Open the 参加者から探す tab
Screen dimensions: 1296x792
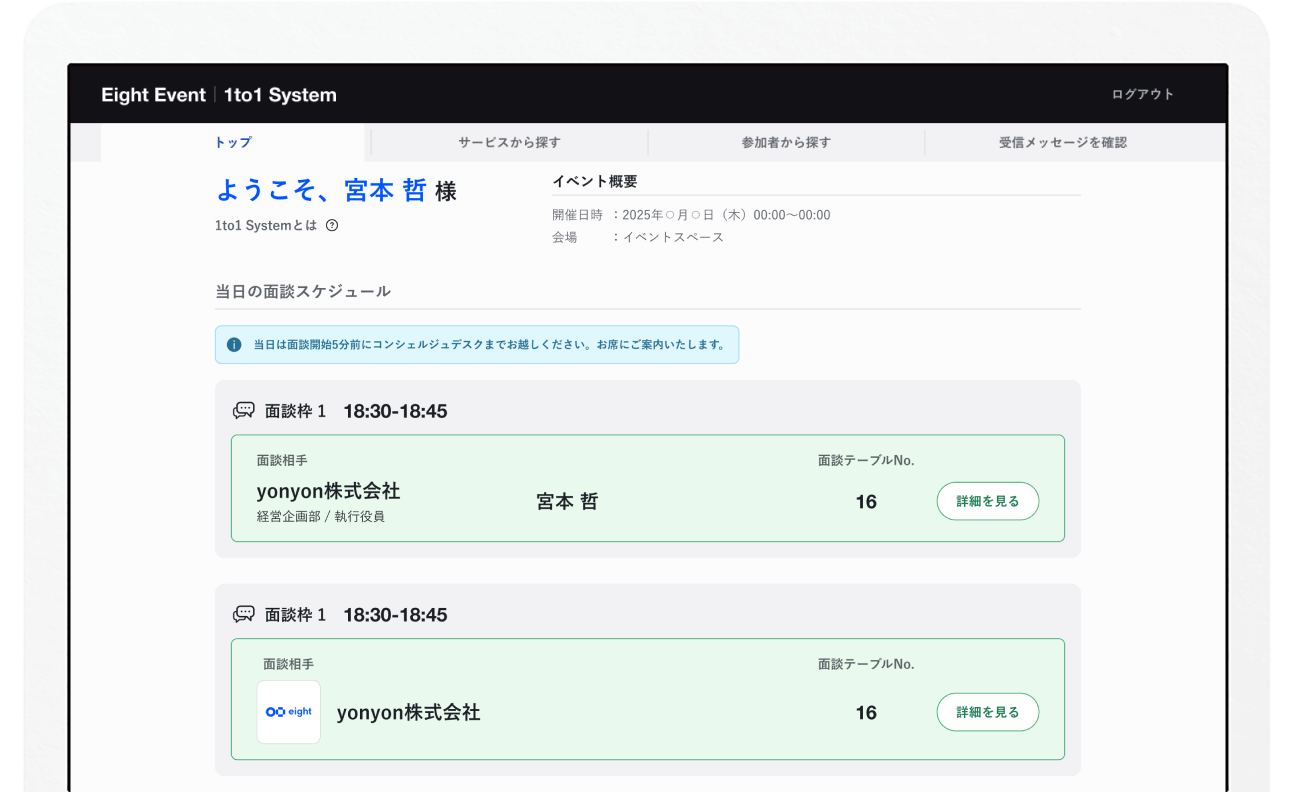[786, 143]
